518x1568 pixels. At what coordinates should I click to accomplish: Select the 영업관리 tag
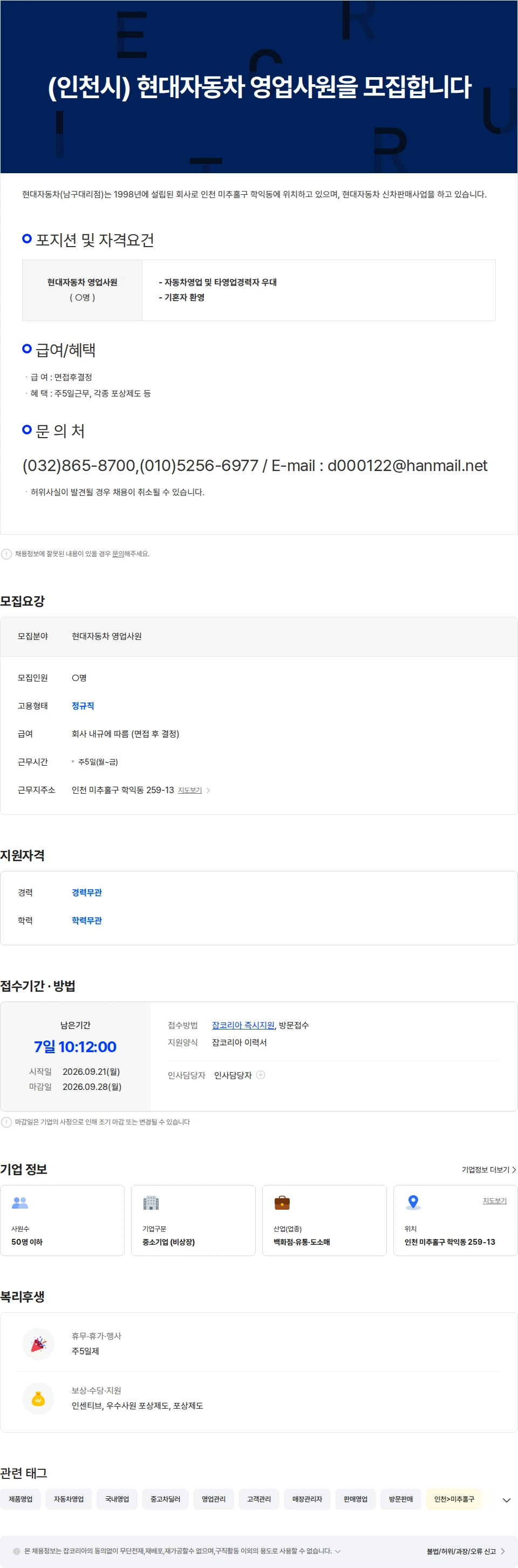click(x=214, y=1499)
